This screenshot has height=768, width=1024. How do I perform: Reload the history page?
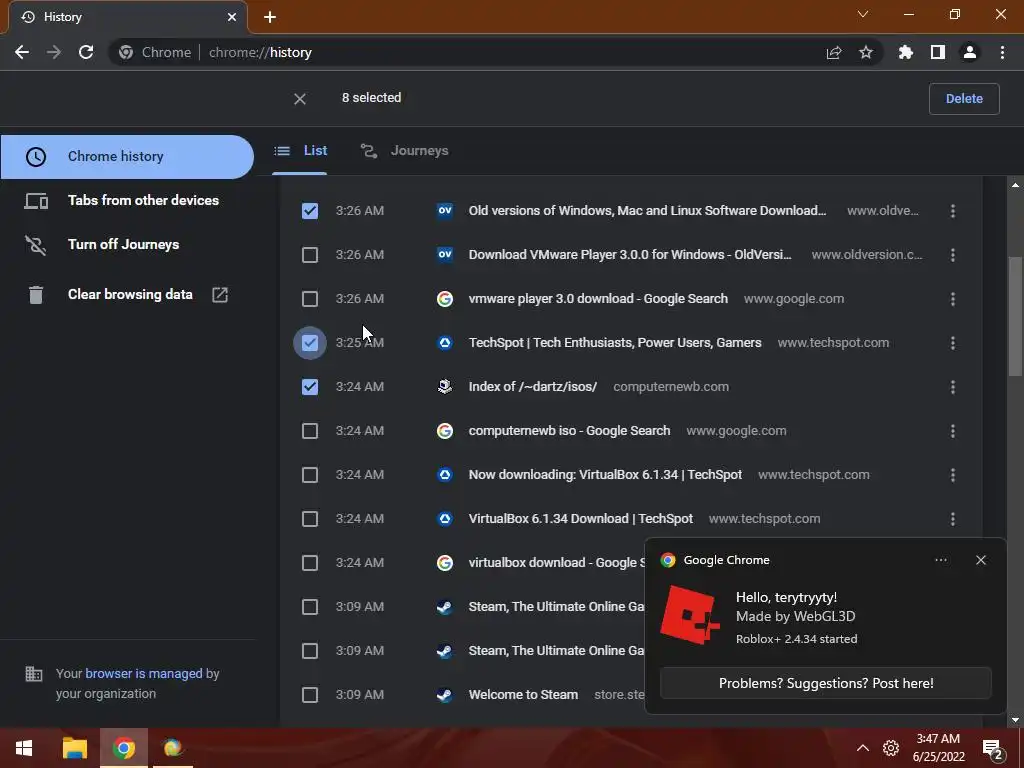[86, 52]
